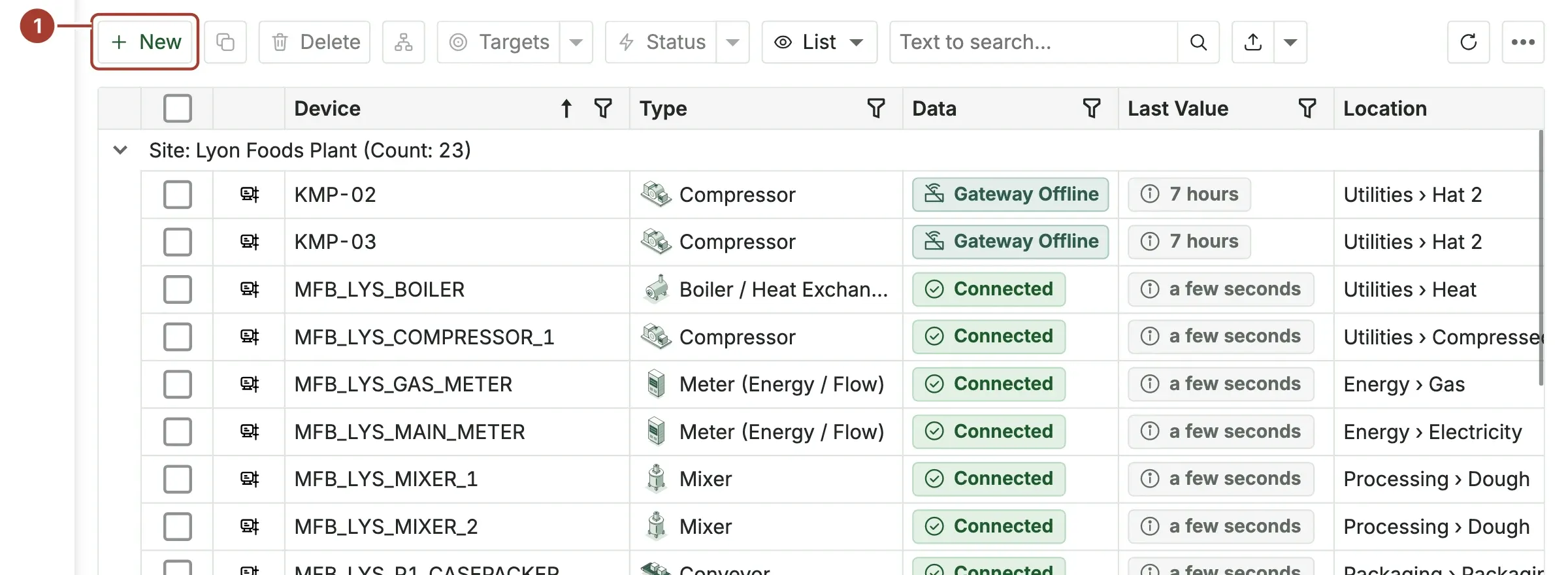
Task: Click the Gateway Offline badge for KMP-03
Action: pyautogui.click(x=1011, y=241)
